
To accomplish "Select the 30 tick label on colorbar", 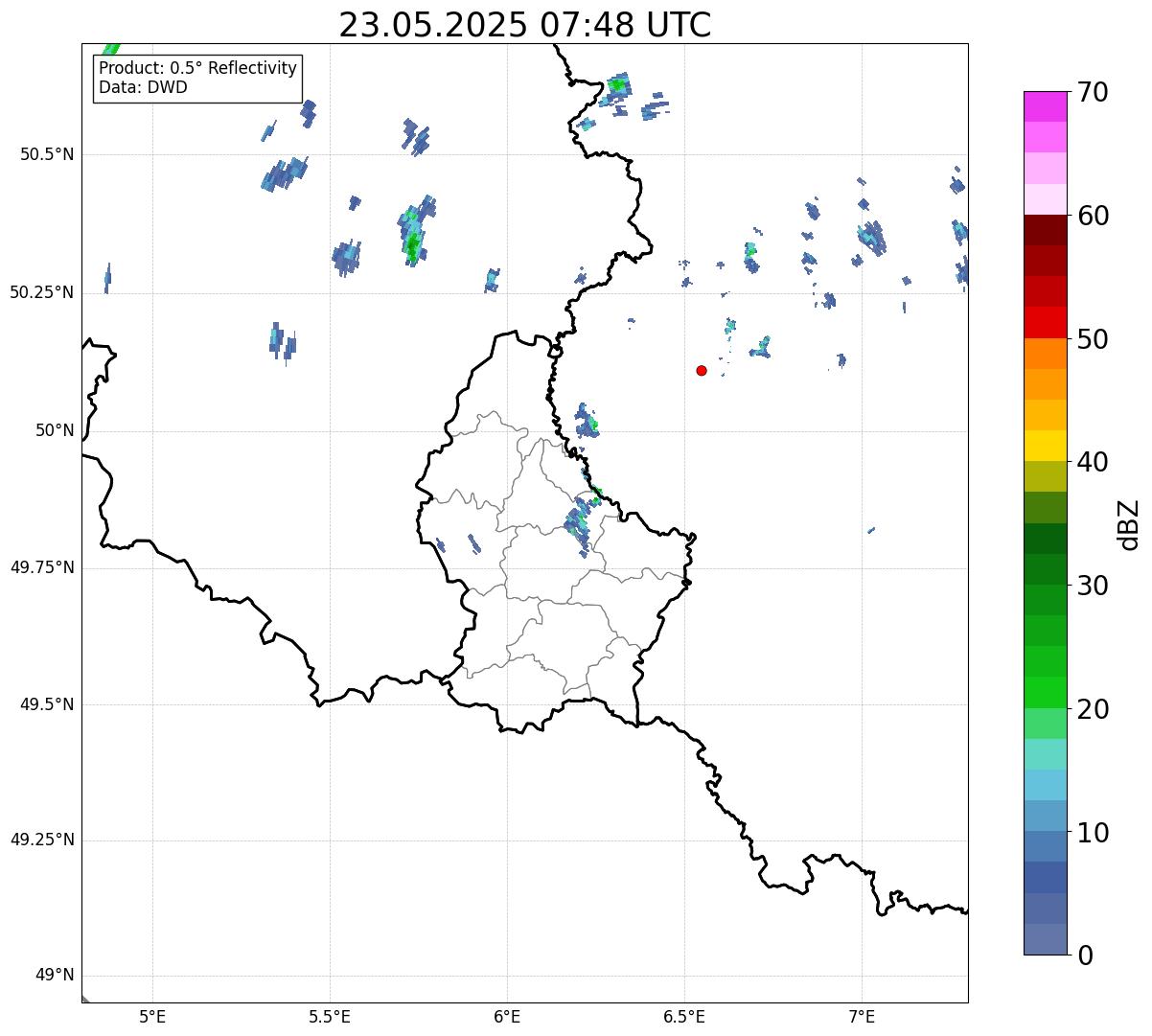I will pyautogui.click(x=1093, y=587).
